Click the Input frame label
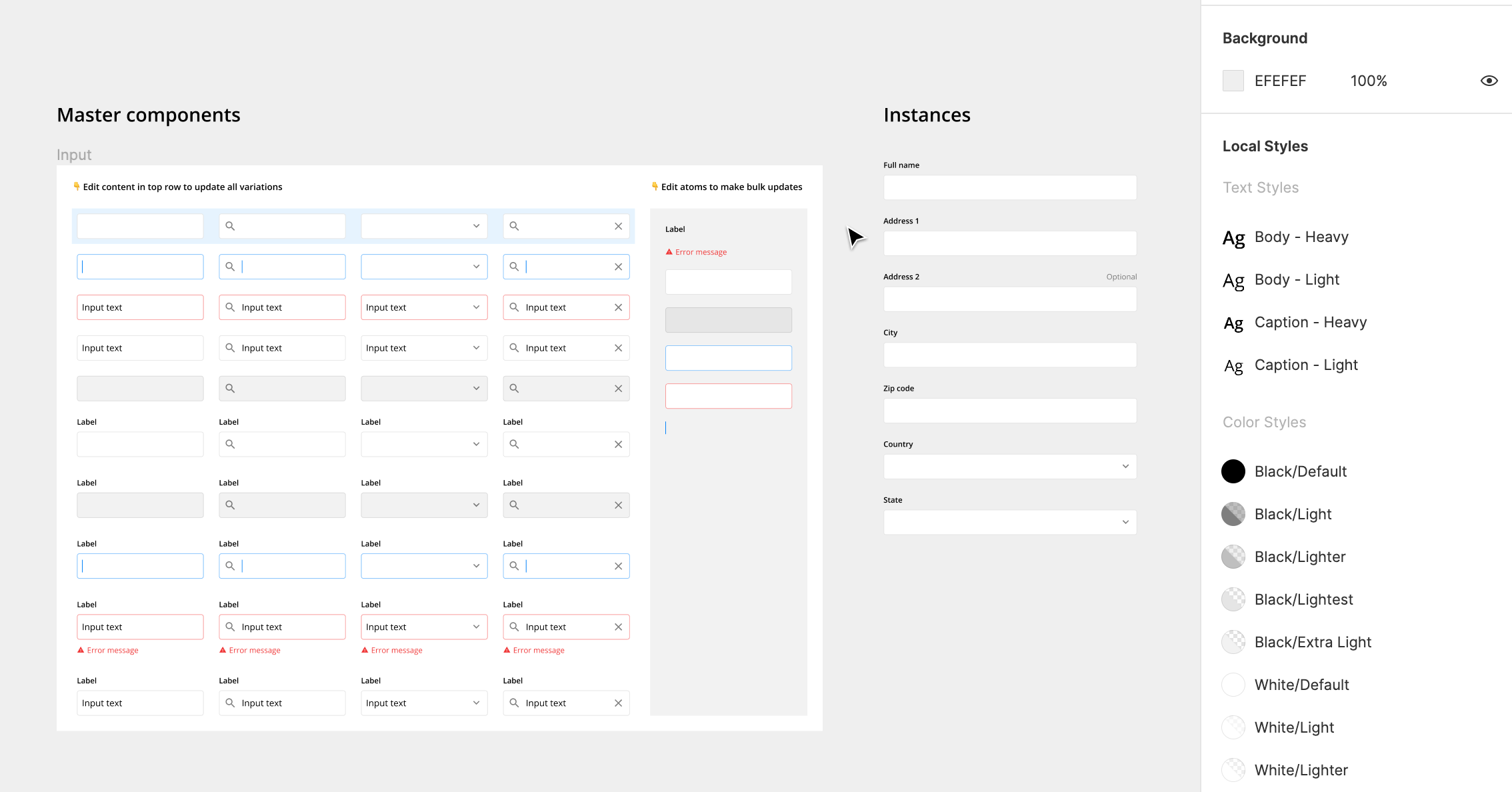 tap(74, 155)
